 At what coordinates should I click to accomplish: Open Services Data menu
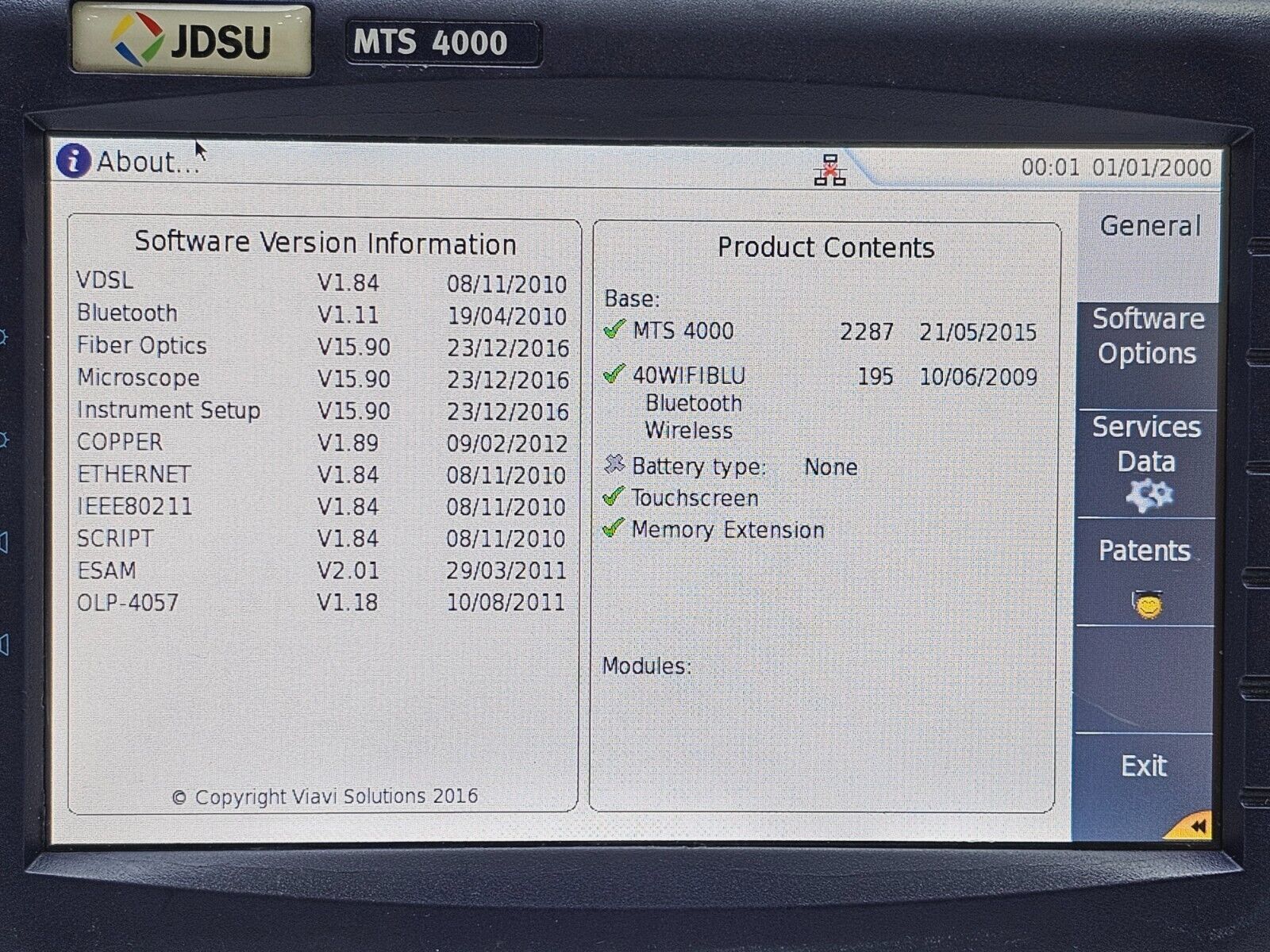coord(1145,464)
